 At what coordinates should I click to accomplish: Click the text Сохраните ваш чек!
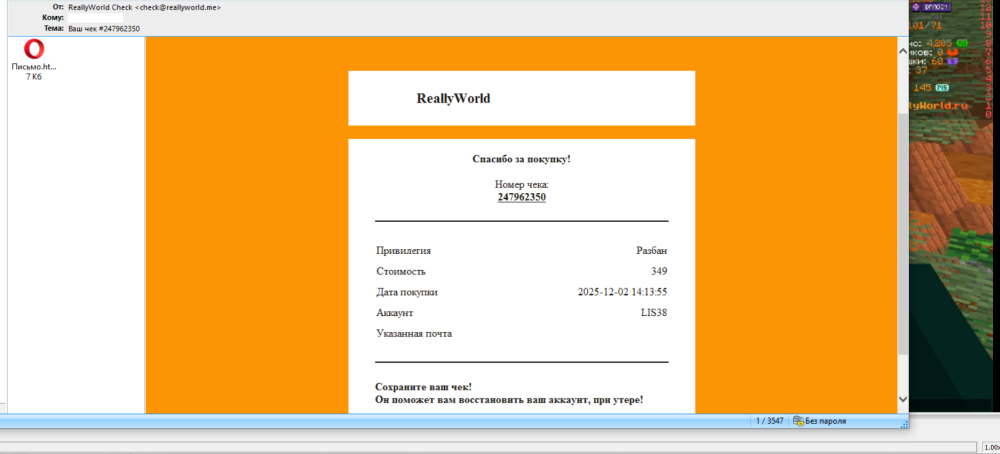[423, 387]
